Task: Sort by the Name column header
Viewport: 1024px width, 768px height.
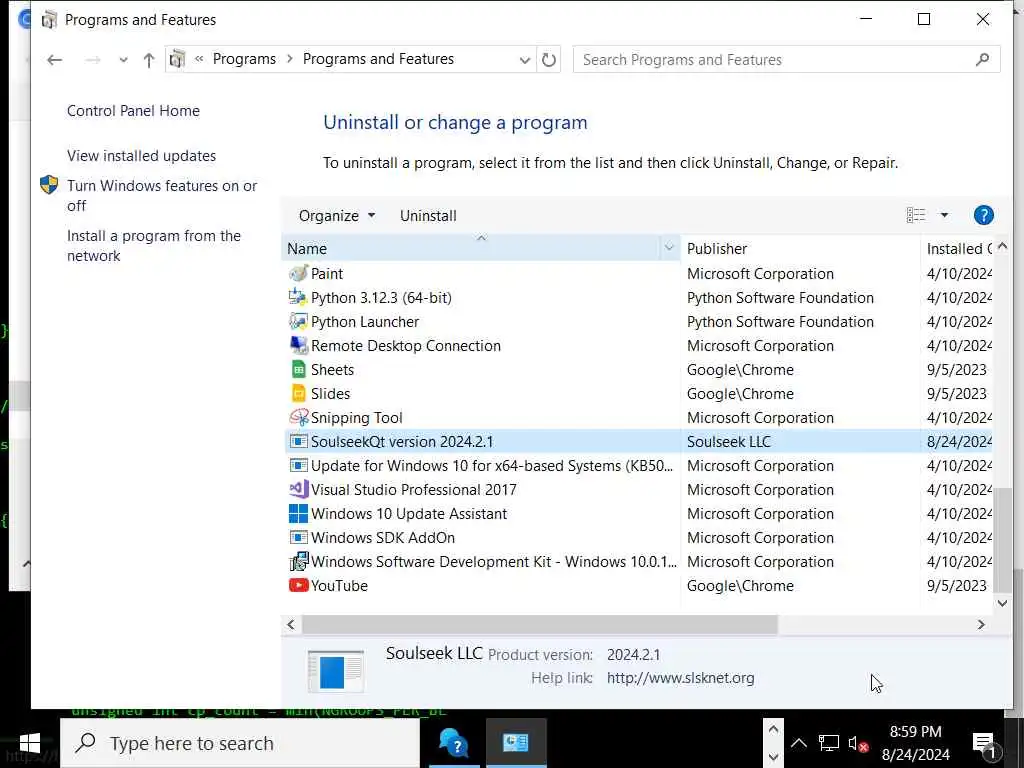Action: pos(473,248)
